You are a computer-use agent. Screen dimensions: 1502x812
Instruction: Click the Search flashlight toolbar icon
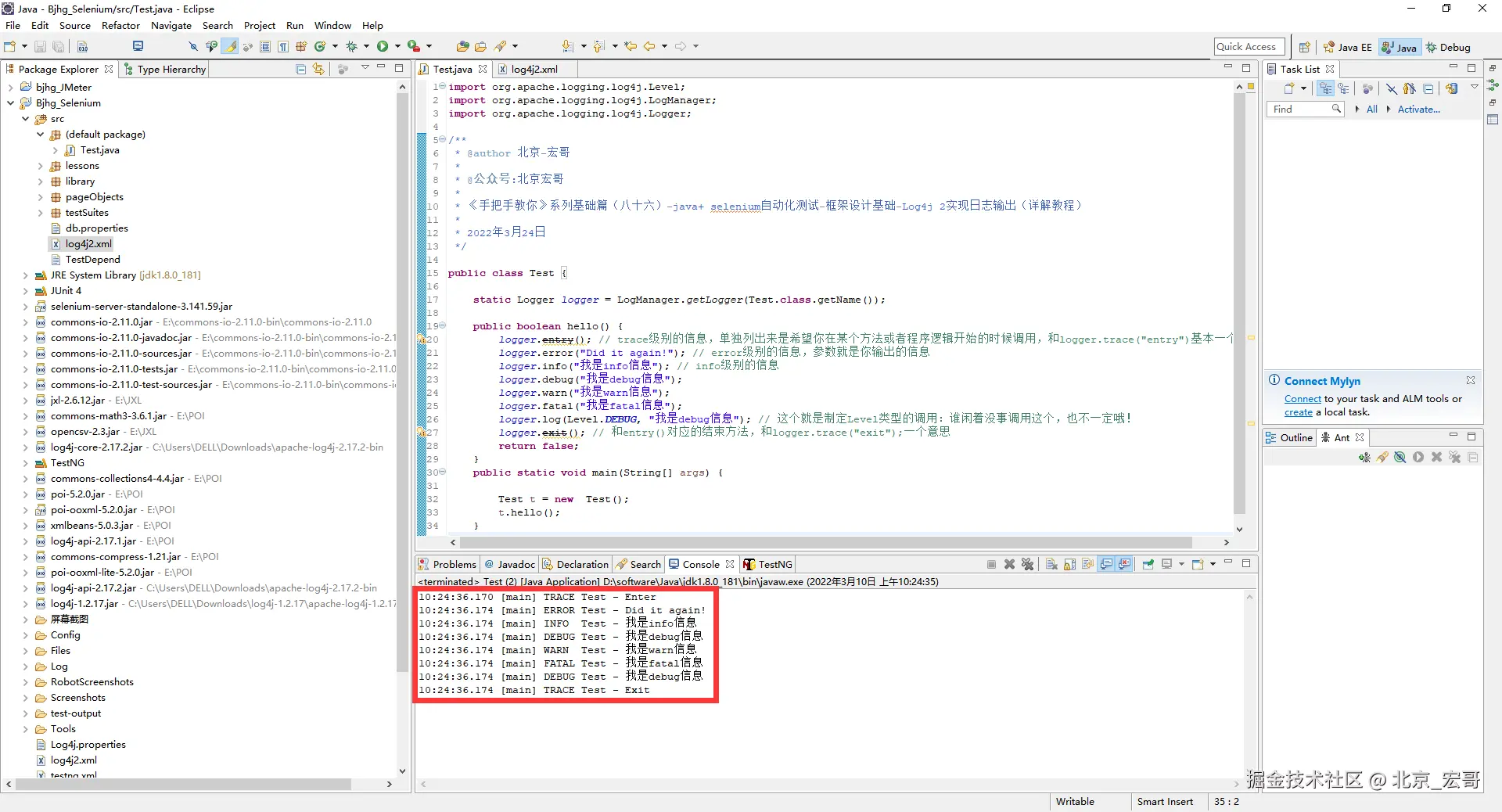501,46
